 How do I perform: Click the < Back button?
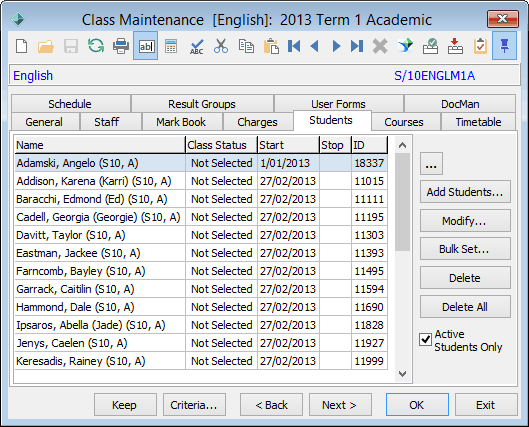[x=271, y=405]
